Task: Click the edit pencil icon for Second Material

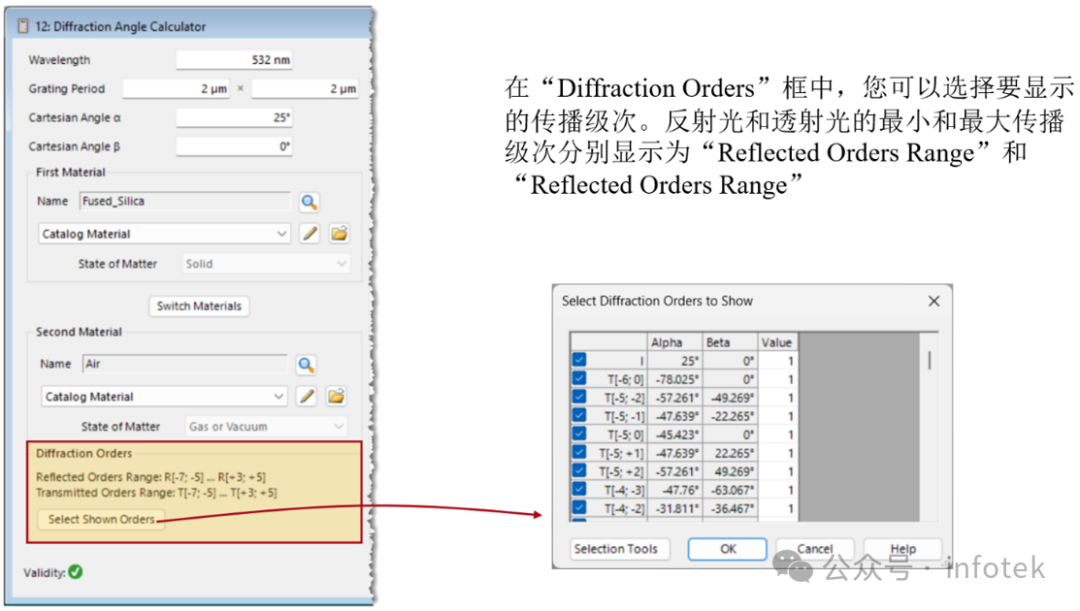Action: 310,395
